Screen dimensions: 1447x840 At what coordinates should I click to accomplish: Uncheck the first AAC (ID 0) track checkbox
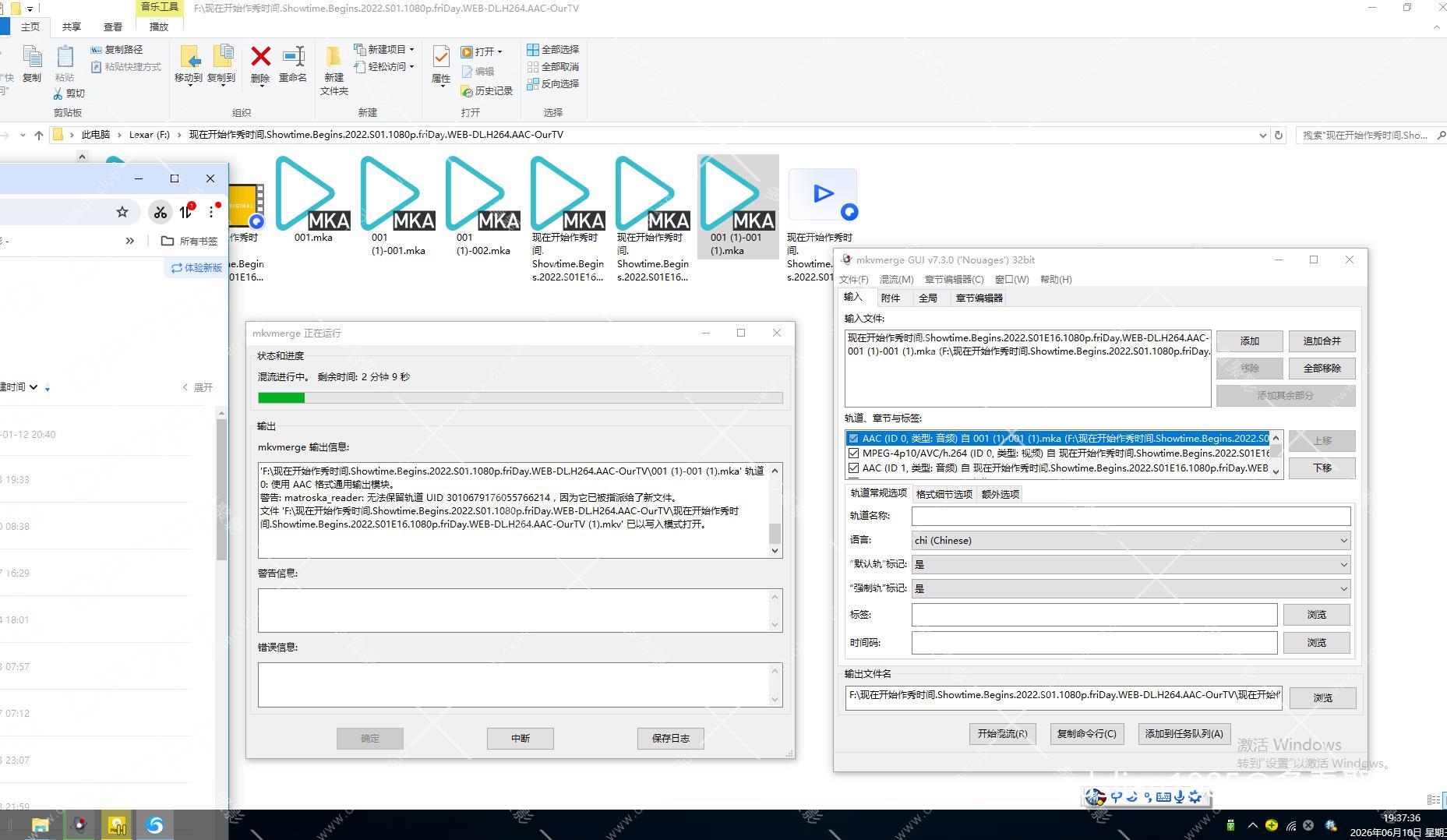coord(853,439)
